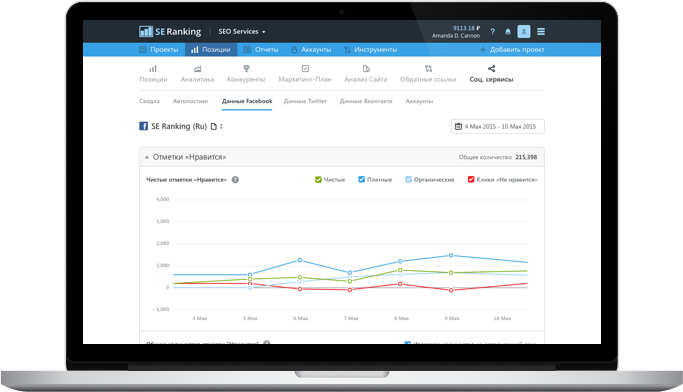Open the hamburger menu icon
The image size is (683, 392).
[x=541, y=32]
